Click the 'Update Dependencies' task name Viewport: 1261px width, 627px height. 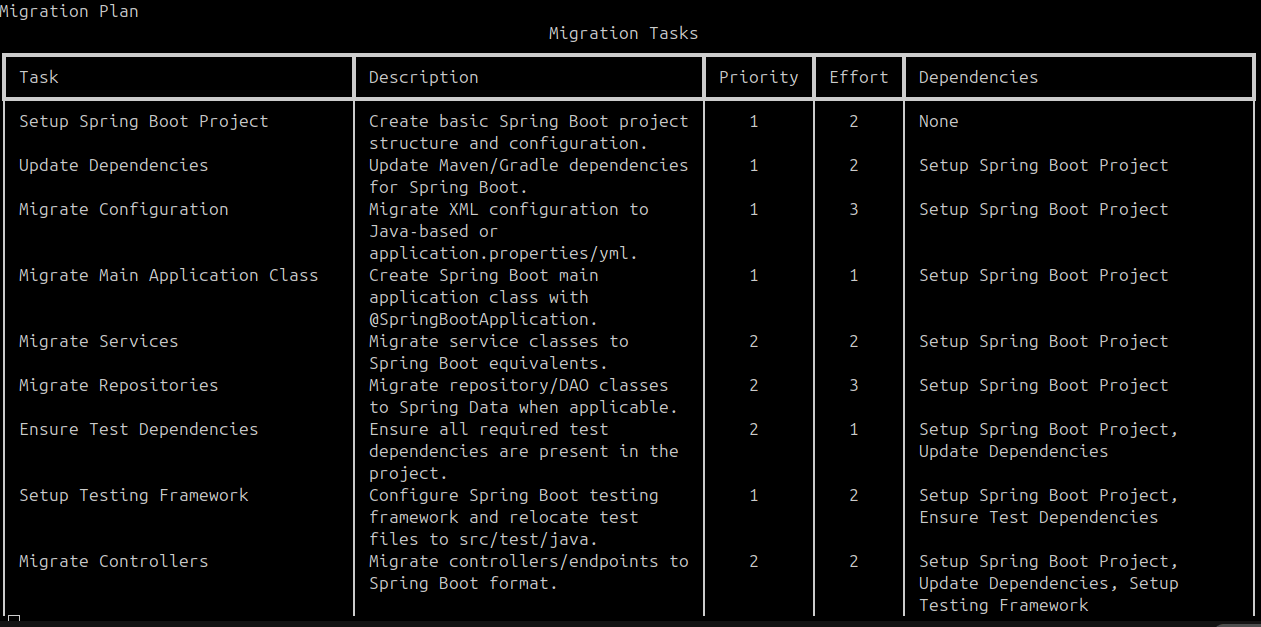click(x=114, y=165)
